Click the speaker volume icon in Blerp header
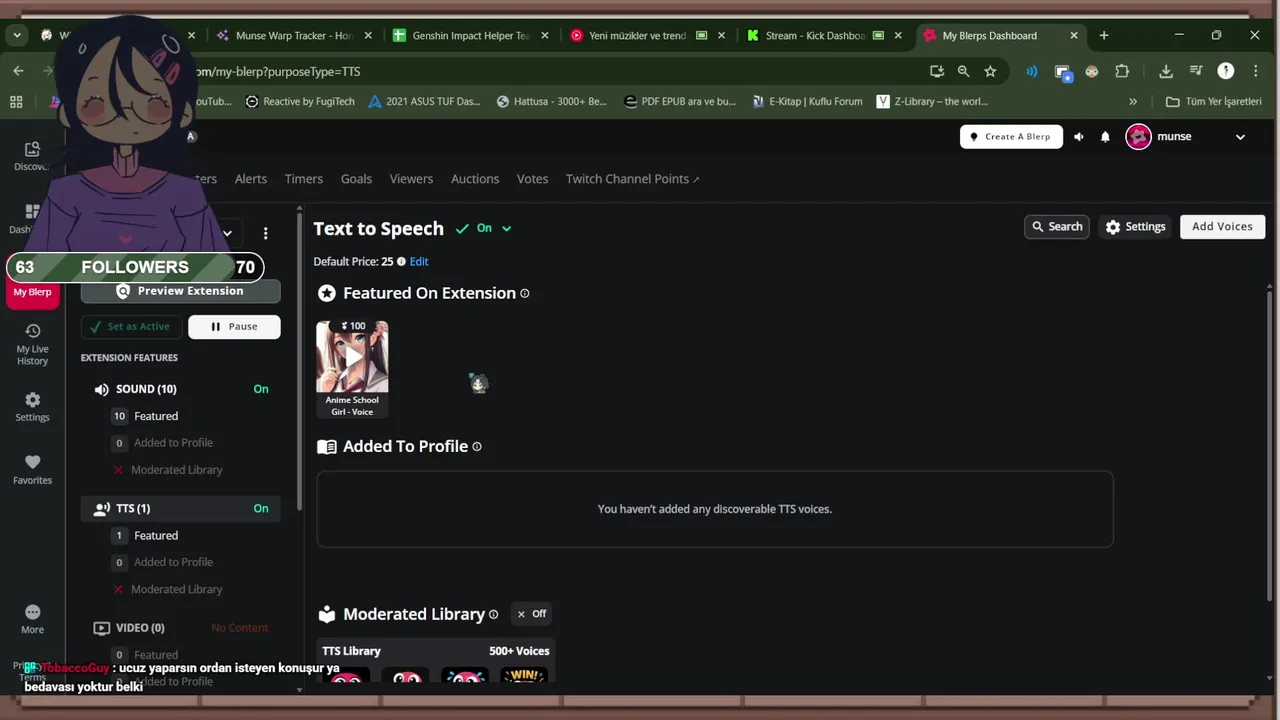The height and width of the screenshot is (720, 1280). [x=1078, y=137]
